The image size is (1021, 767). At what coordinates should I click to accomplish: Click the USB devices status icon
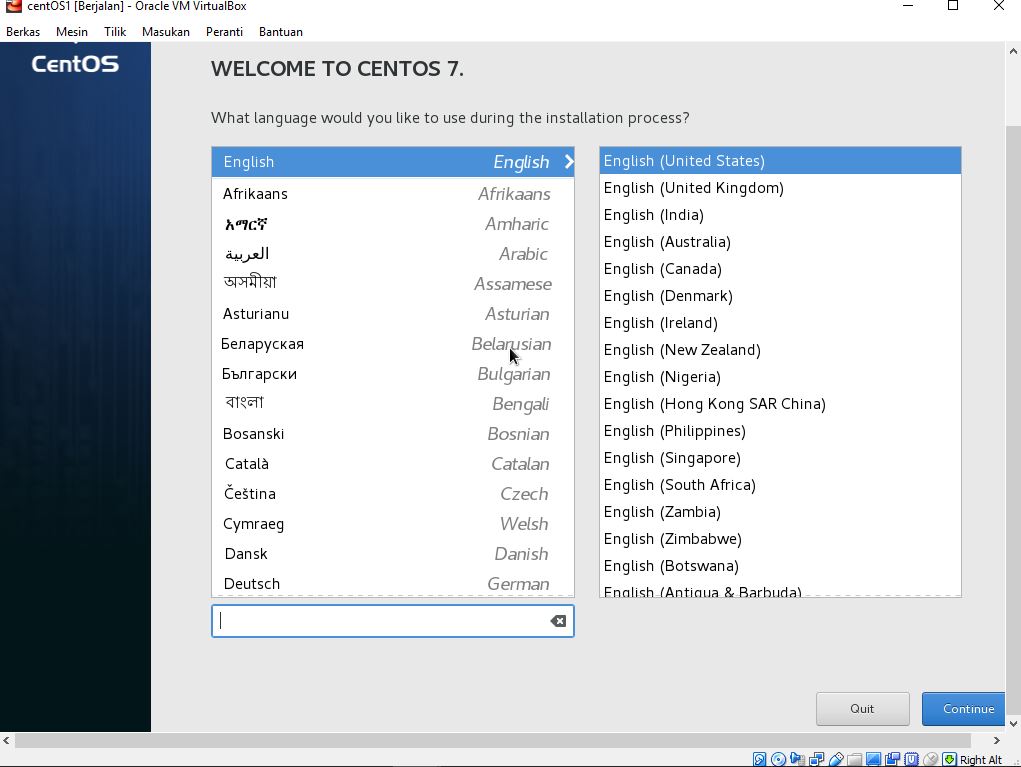837,759
